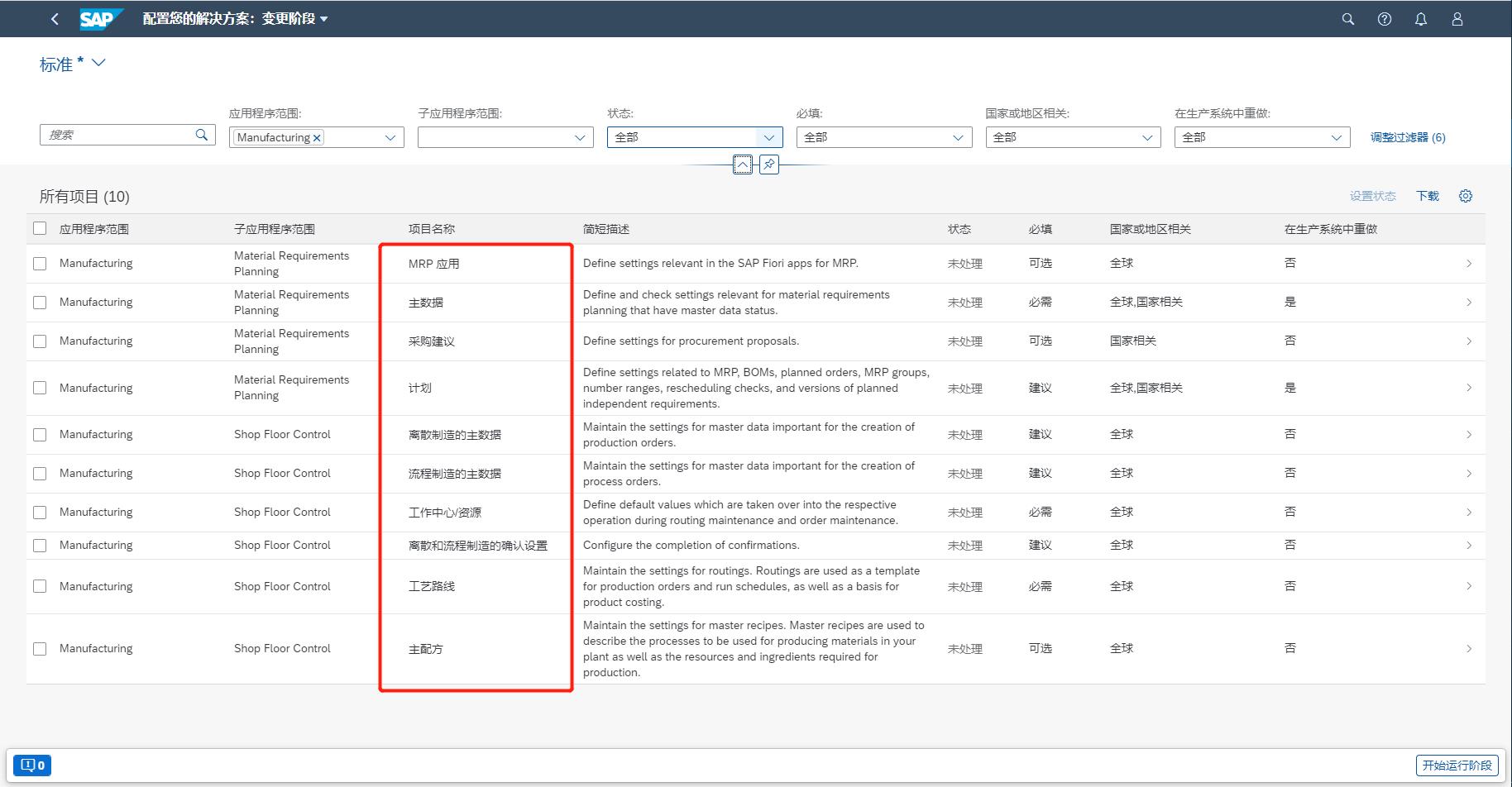Open table settings via the gear icon
The height and width of the screenshot is (787, 1512).
(x=1466, y=196)
